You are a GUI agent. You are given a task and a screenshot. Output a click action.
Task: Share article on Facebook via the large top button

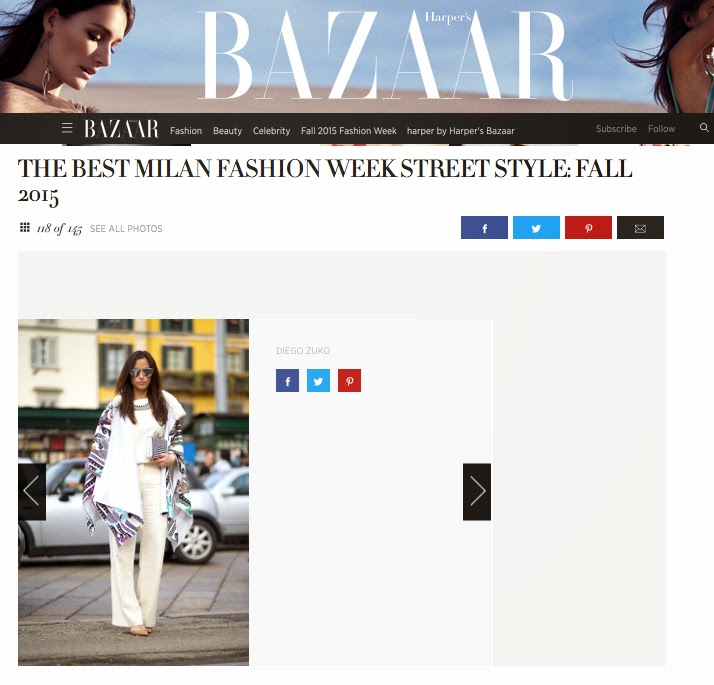click(484, 228)
